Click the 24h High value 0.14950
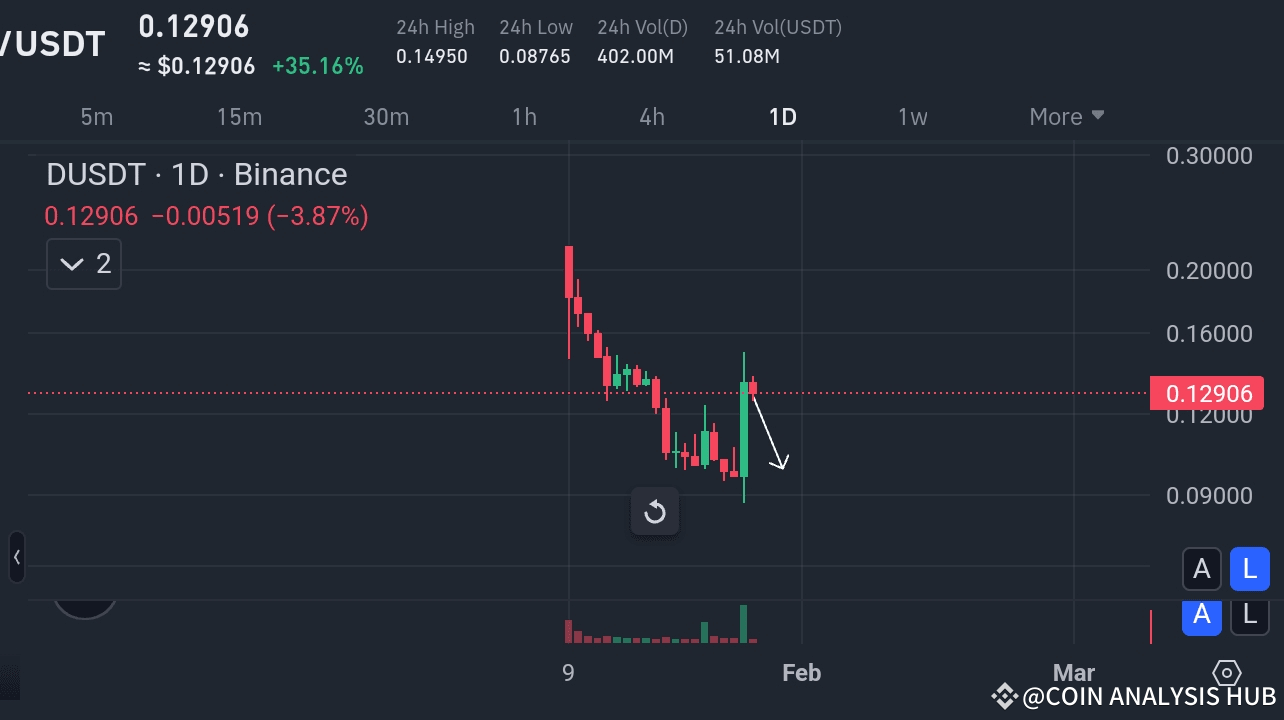This screenshot has width=1284, height=720. coord(434,57)
